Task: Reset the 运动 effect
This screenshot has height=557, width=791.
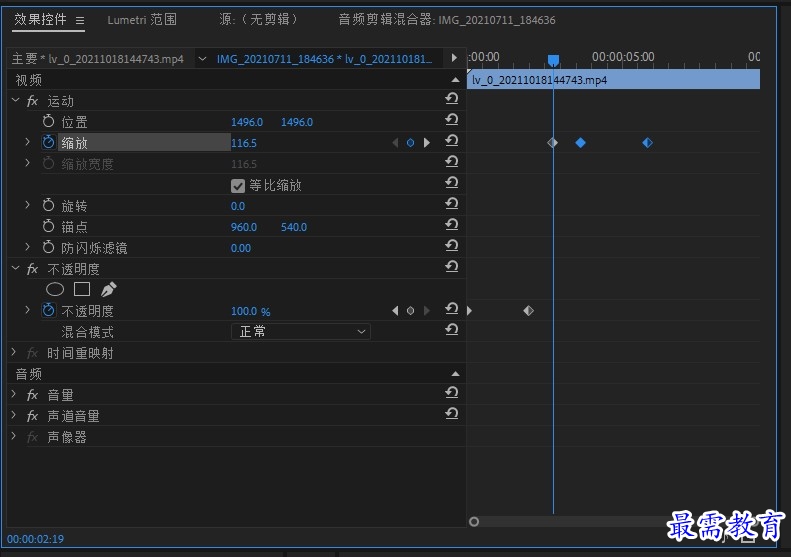Action: pyautogui.click(x=452, y=99)
